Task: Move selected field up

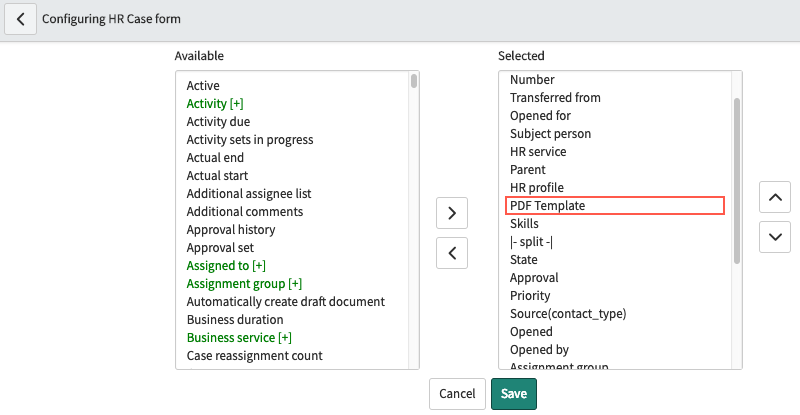Action: click(x=775, y=197)
